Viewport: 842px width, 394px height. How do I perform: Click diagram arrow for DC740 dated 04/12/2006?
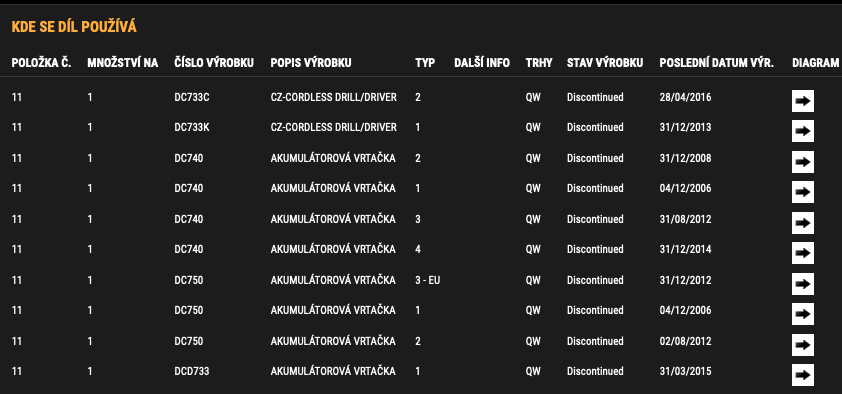pyautogui.click(x=802, y=192)
